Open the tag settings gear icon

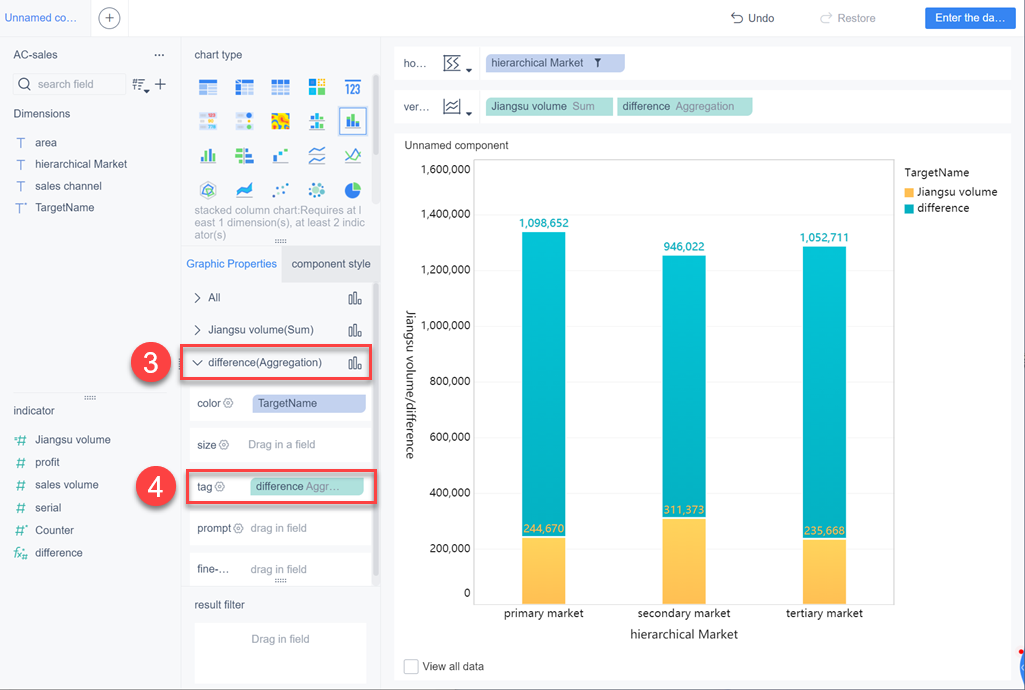point(220,486)
